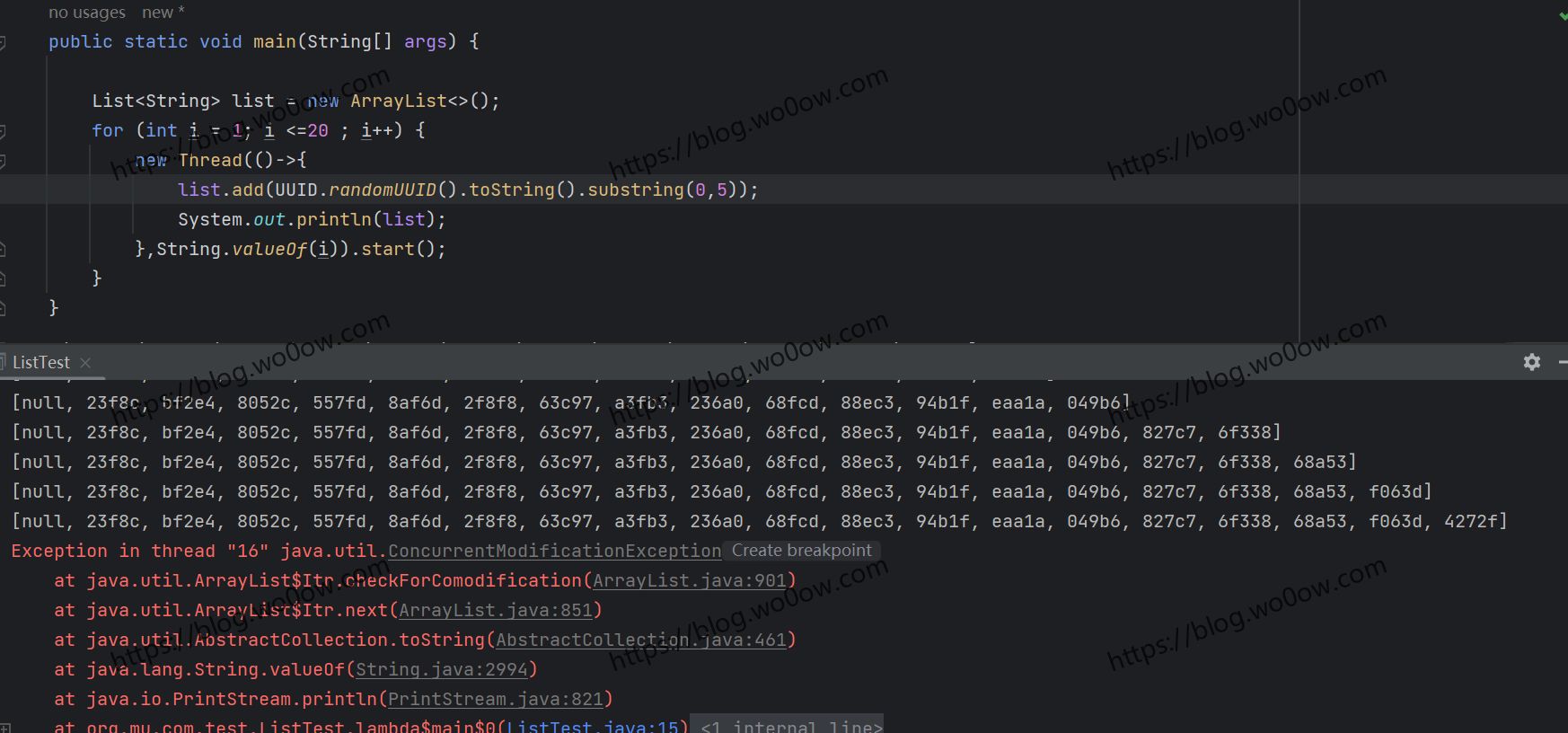Select the ListTest run tab
1568x733 pixels.
point(40,363)
